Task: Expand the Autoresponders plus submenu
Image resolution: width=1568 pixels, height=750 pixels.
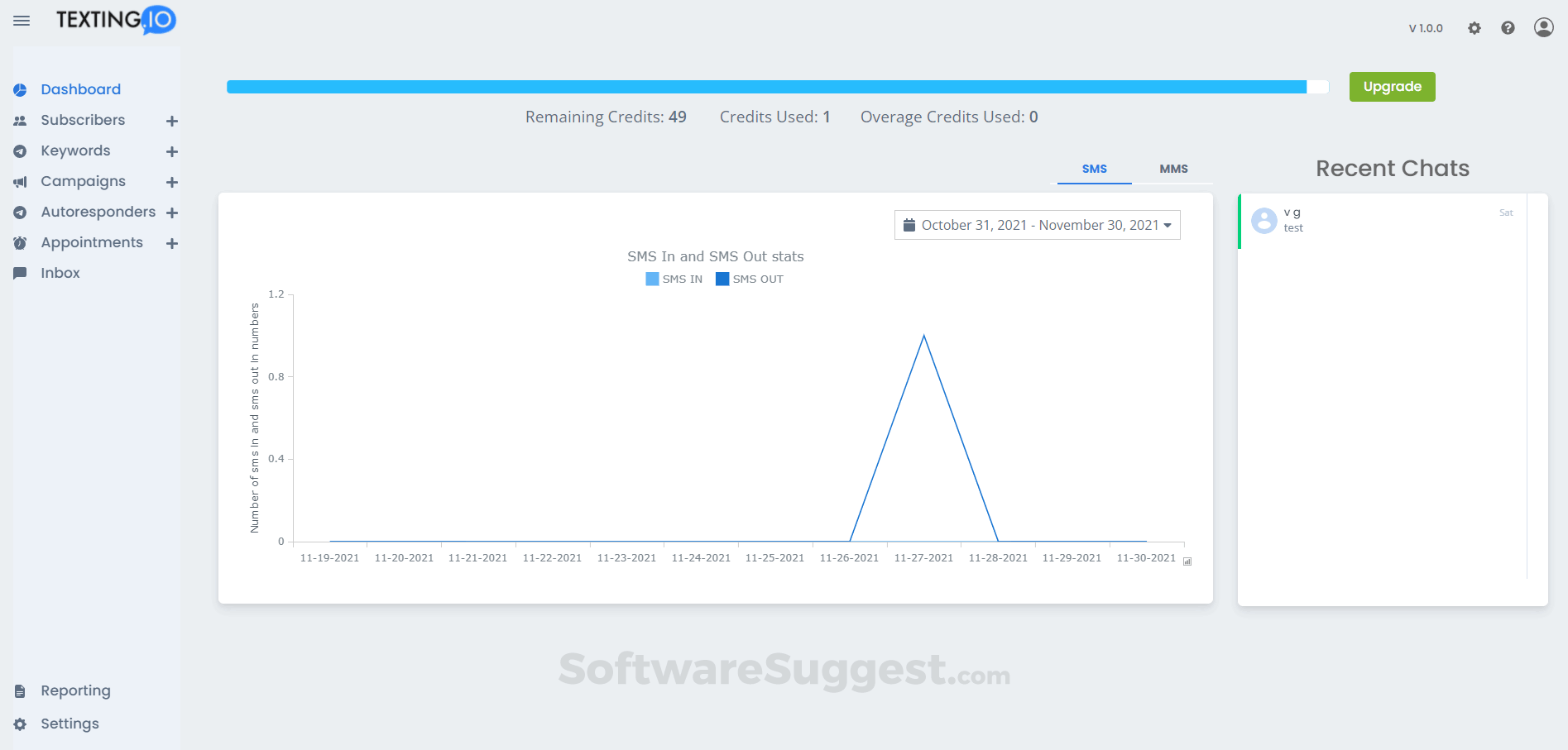Action: click(172, 213)
